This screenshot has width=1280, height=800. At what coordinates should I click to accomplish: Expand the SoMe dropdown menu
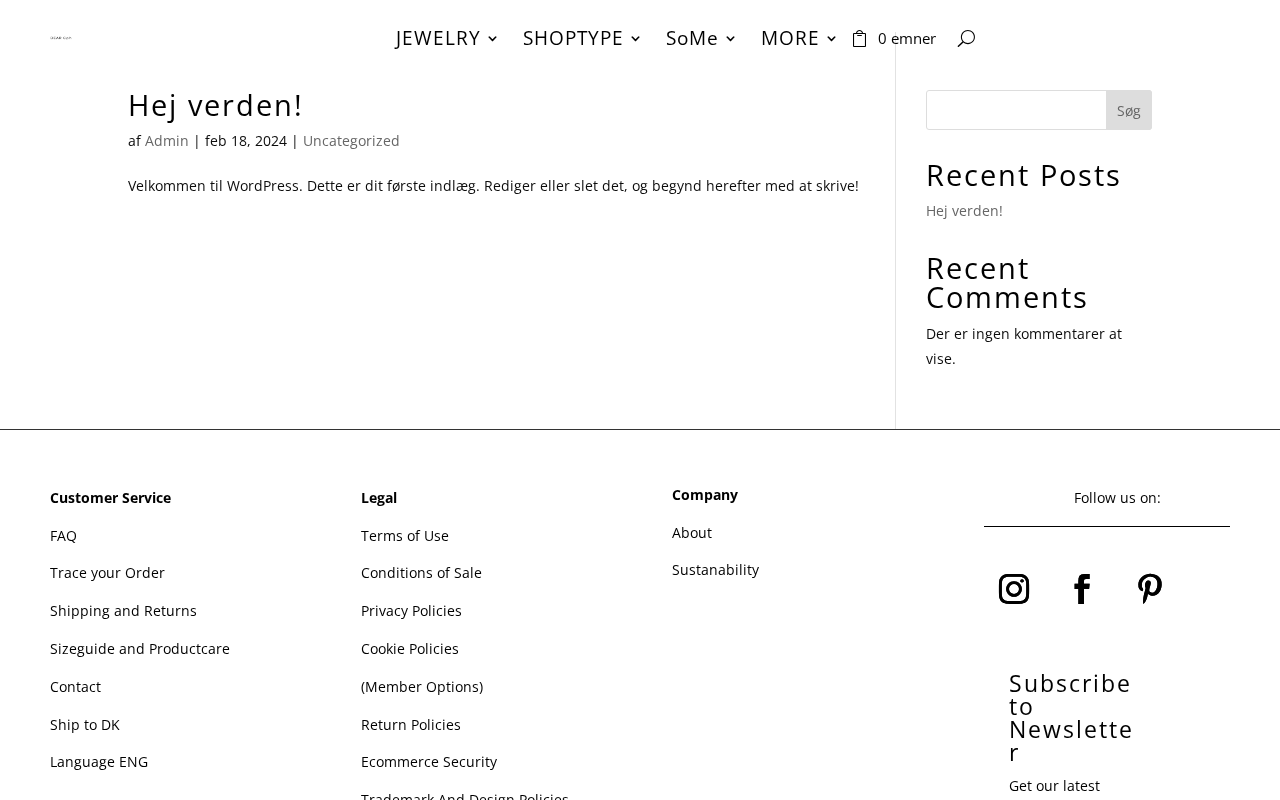700,38
